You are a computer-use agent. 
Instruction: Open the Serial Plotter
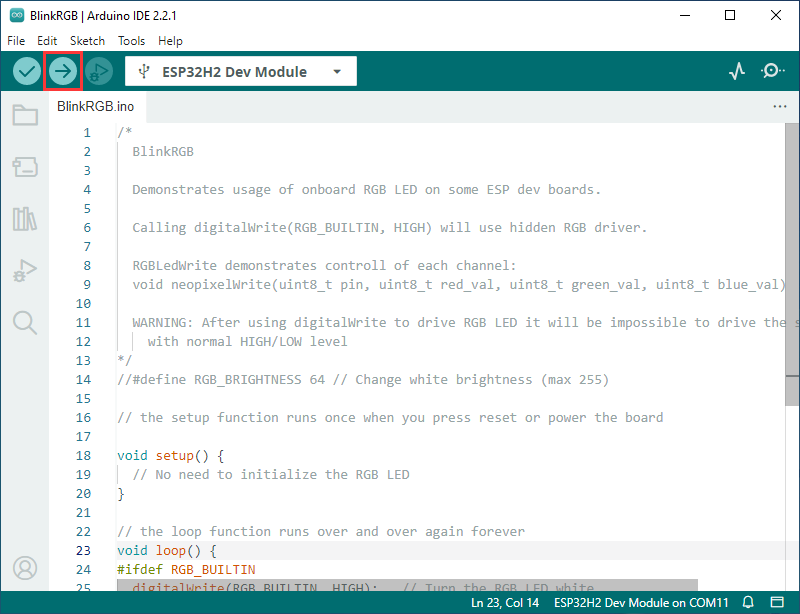(x=737, y=71)
